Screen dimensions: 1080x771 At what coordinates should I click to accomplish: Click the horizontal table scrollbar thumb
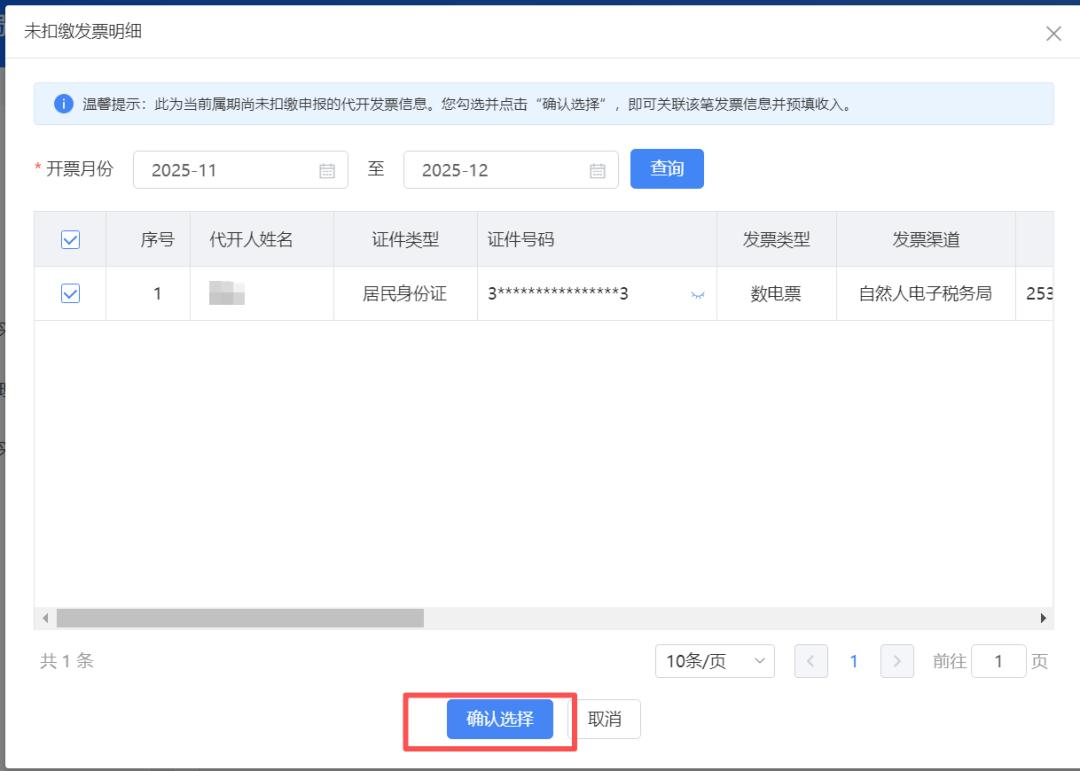(x=240, y=618)
